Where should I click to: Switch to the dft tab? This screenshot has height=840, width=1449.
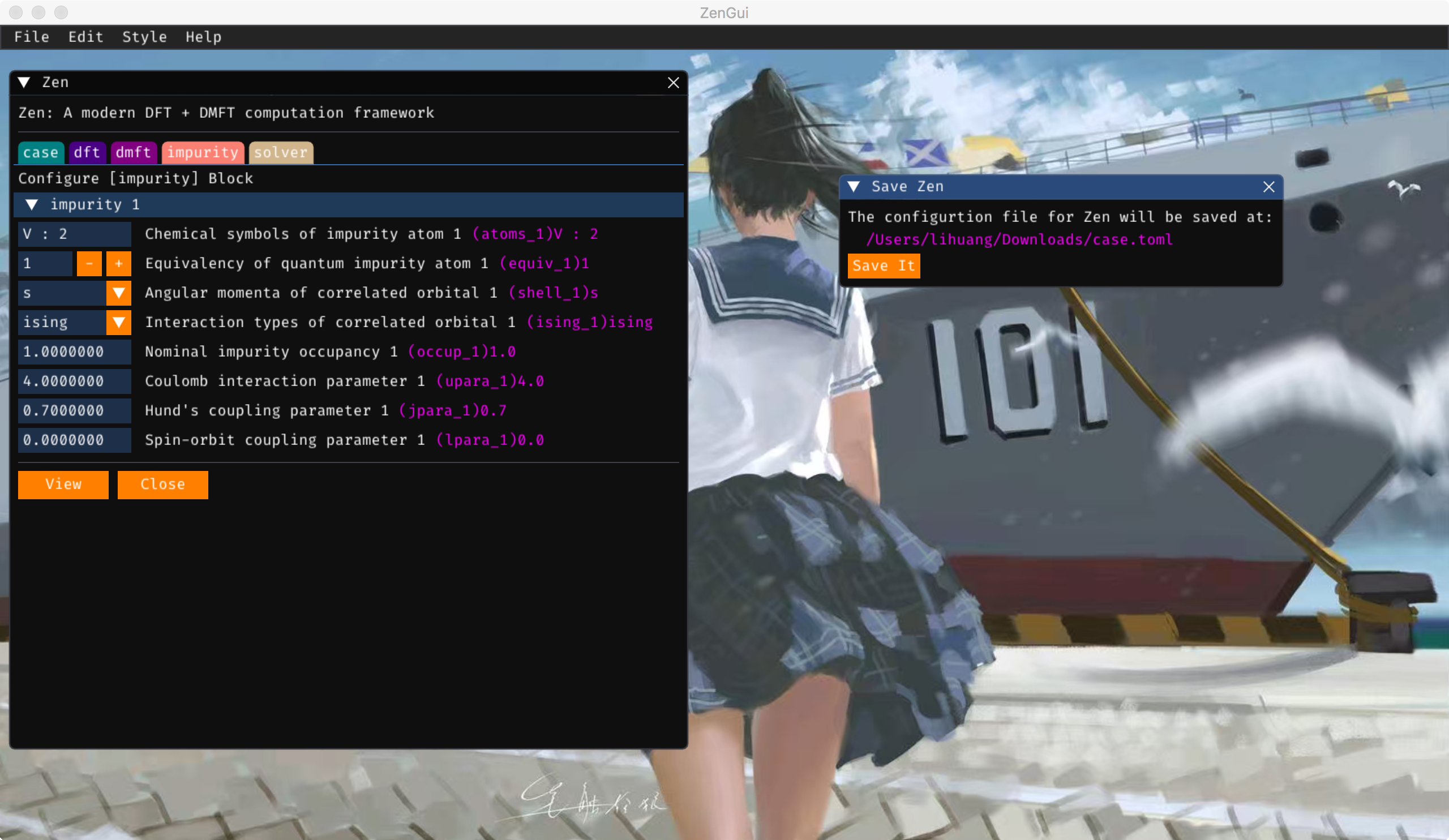[x=87, y=152]
